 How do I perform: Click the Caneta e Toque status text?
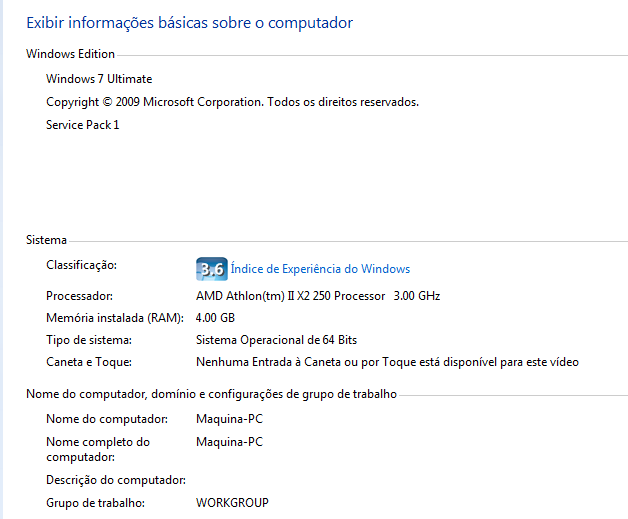[387, 362]
